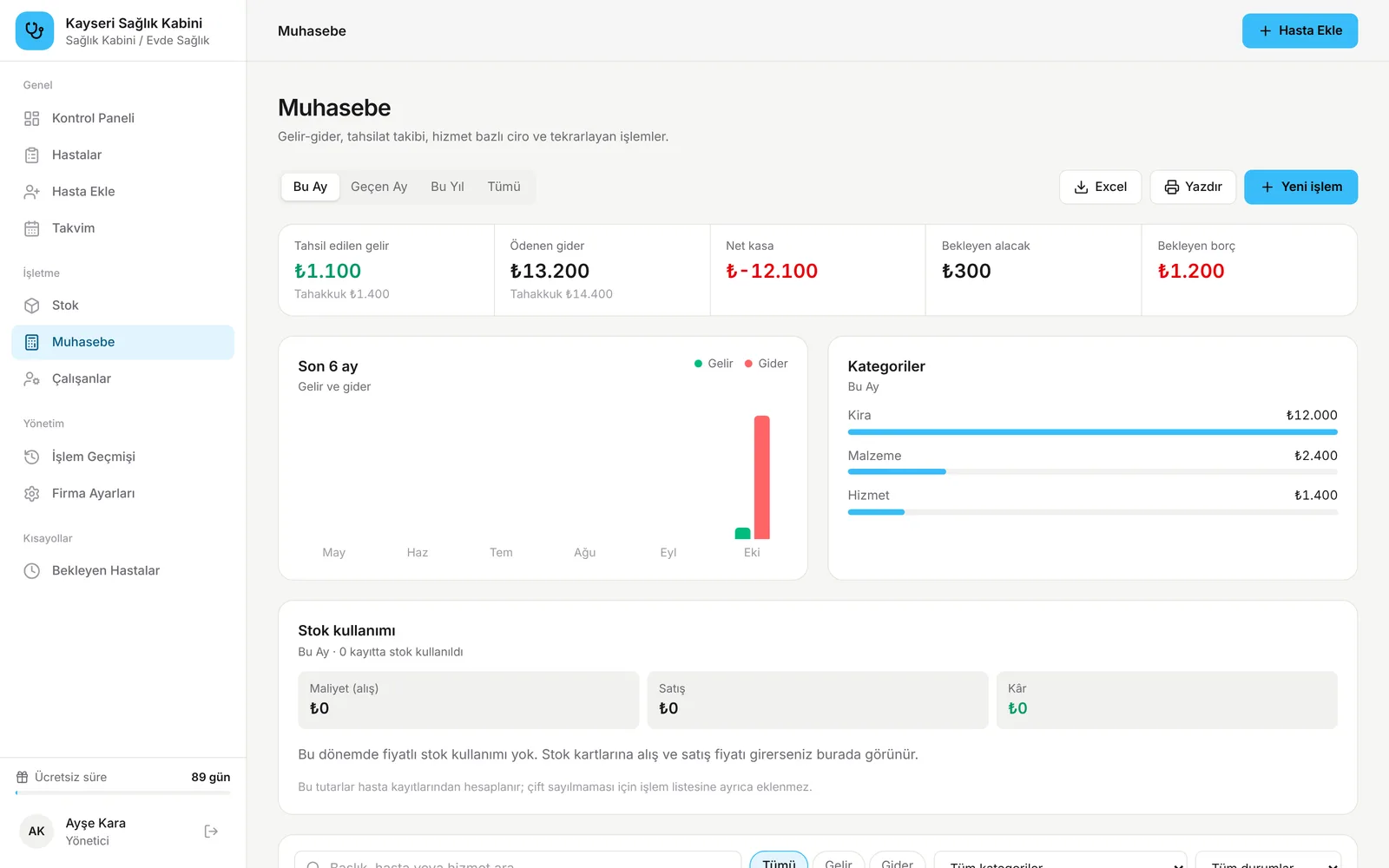Click the Ödenen gider value ₺13.200

click(x=550, y=271)
